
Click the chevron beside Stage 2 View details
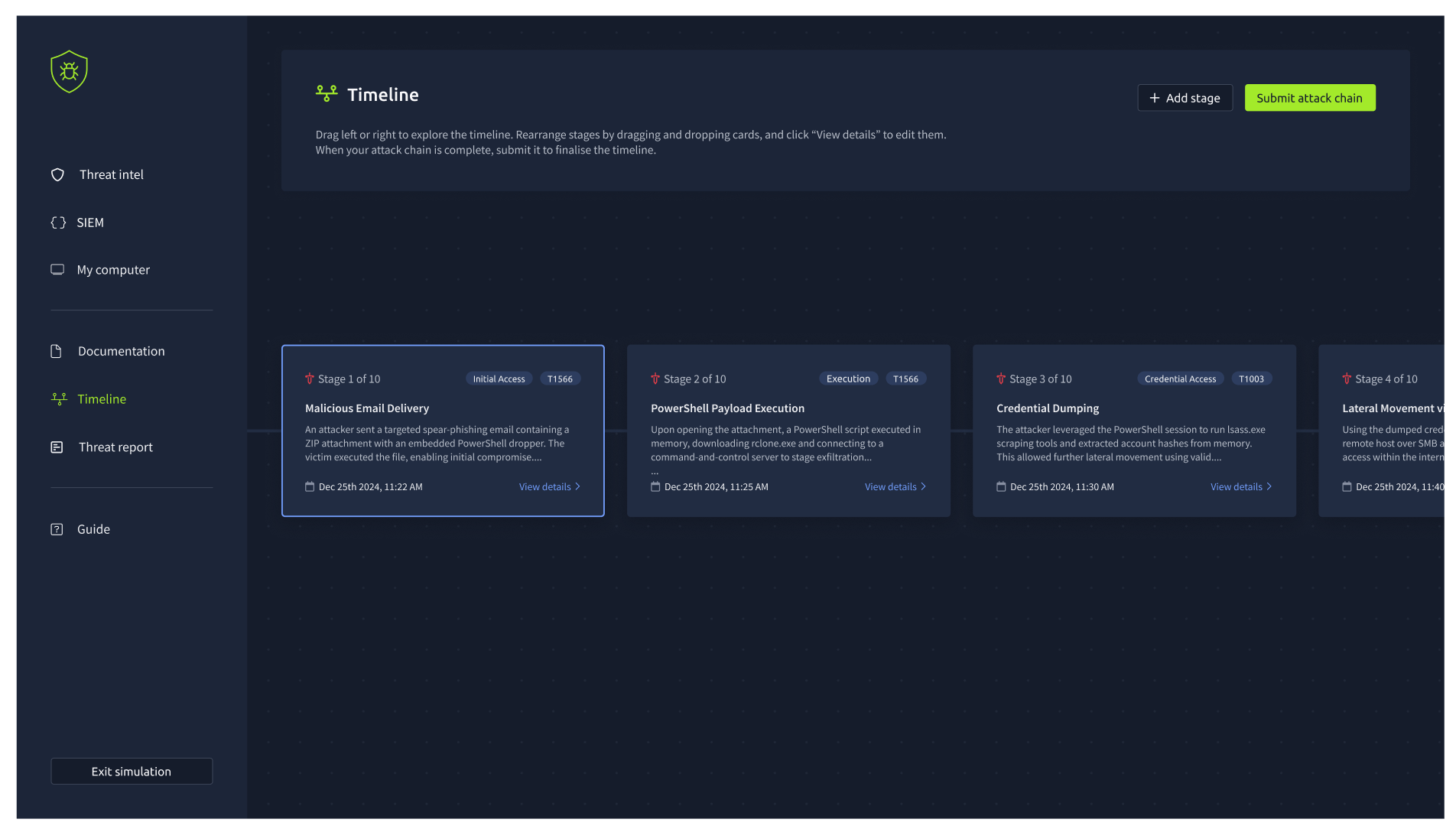[923, 486]
